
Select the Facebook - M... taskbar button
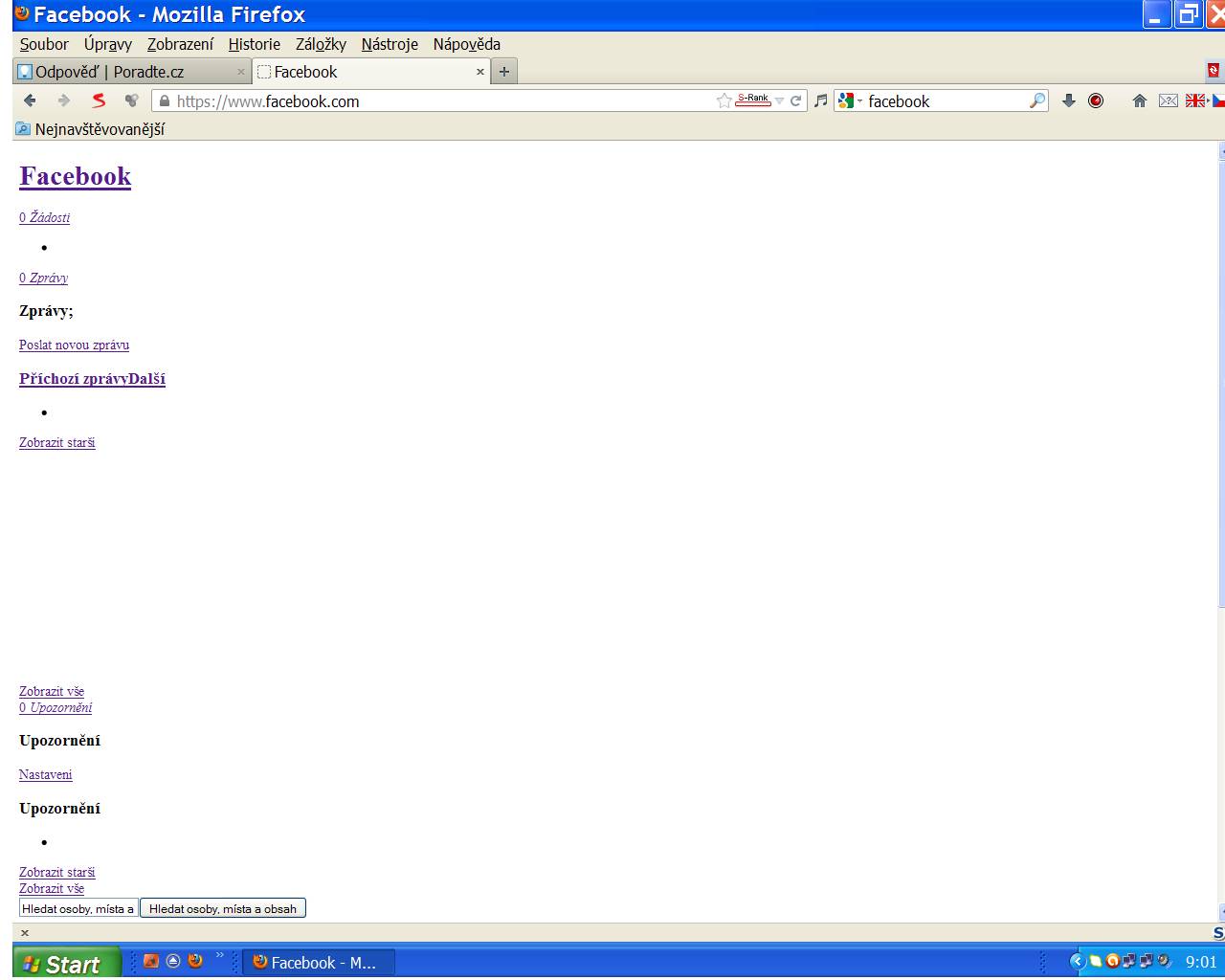click(x=319, y=963)
